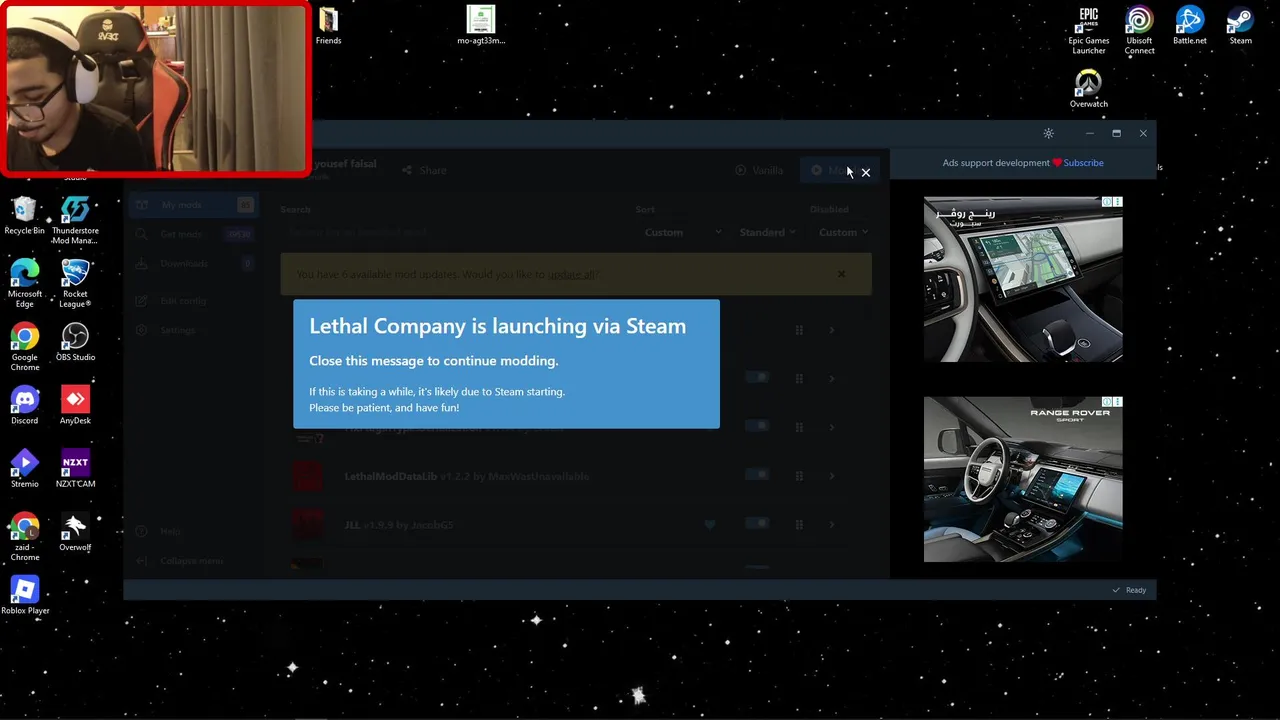Open the AnyDesk desktop icon
This screenshot has width=1280, height=720.
(75, 405)
